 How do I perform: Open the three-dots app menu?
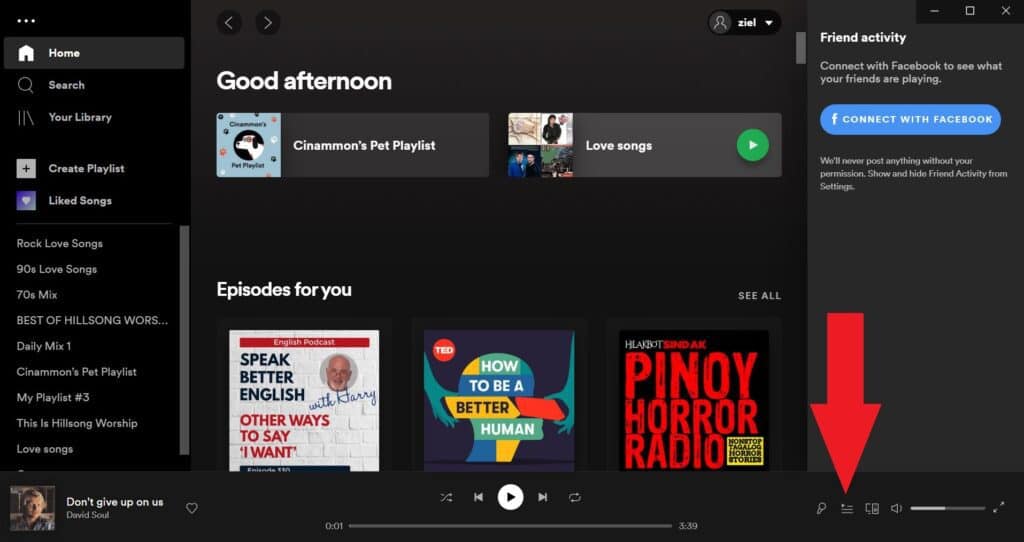coord(26,21)
